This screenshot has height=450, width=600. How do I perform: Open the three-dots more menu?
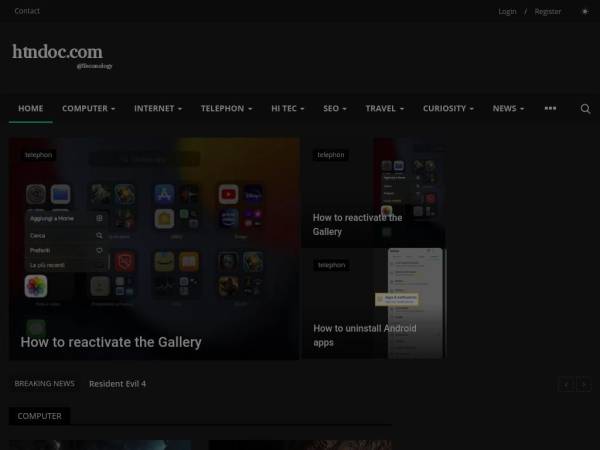pos(550,108)
